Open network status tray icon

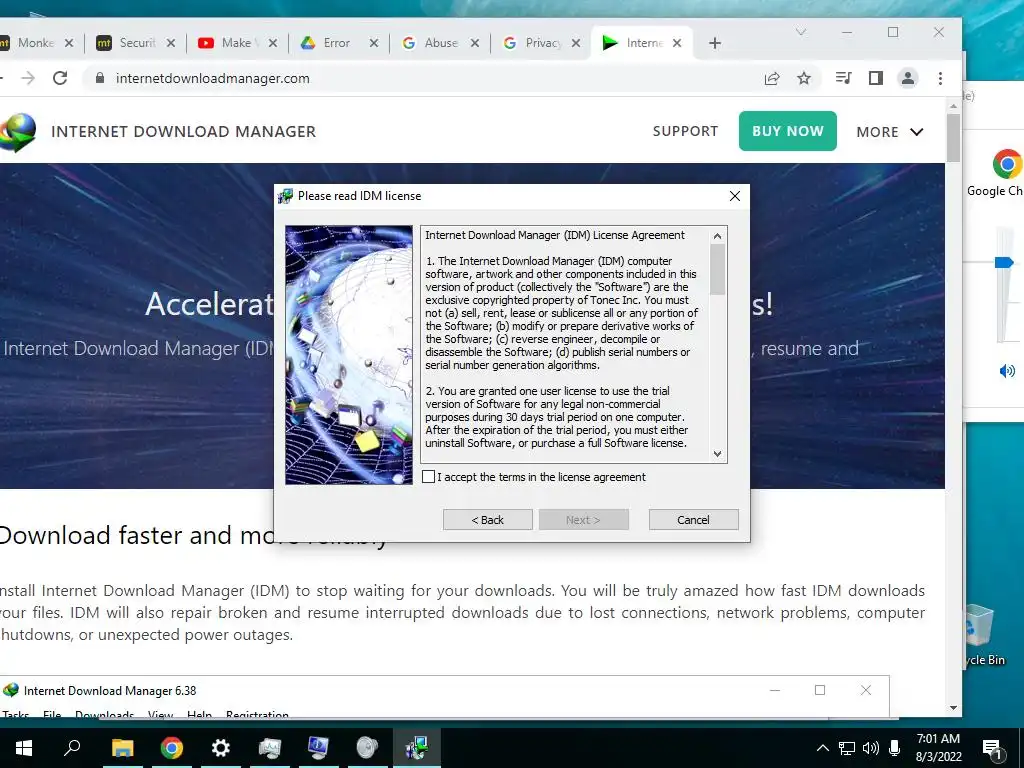(847, 748)
